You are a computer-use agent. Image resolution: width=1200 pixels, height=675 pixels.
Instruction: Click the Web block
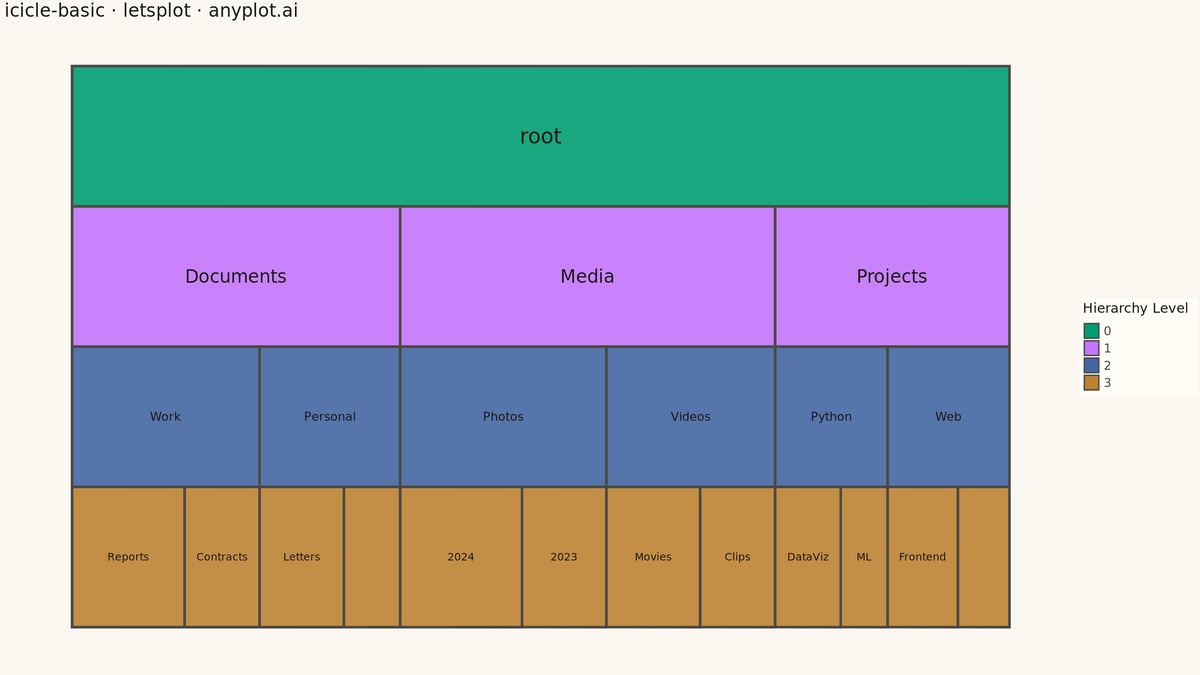pos(948,416)
